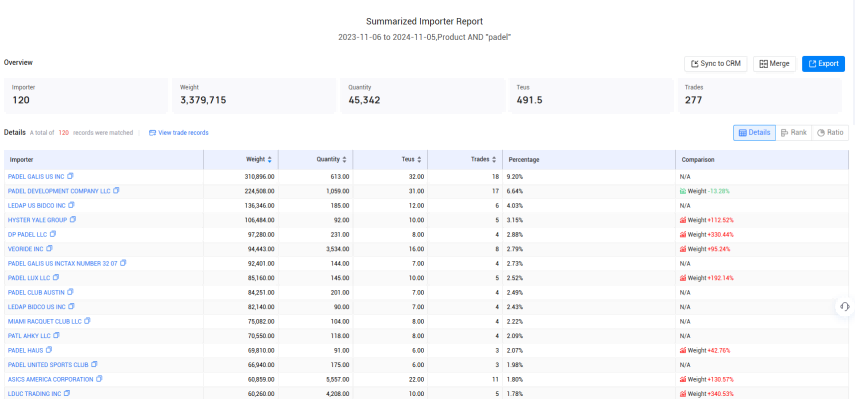Copy icon beside PADEL CLUB AUSTIN

[x=70, y=292]
